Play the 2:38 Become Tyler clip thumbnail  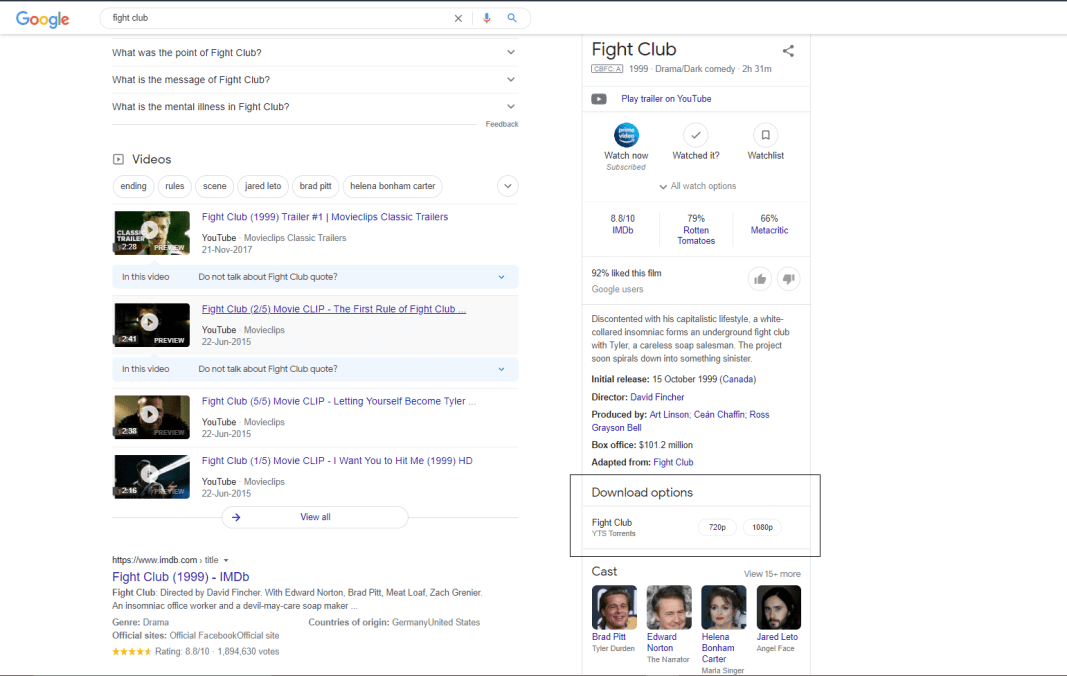click(152, 417)
